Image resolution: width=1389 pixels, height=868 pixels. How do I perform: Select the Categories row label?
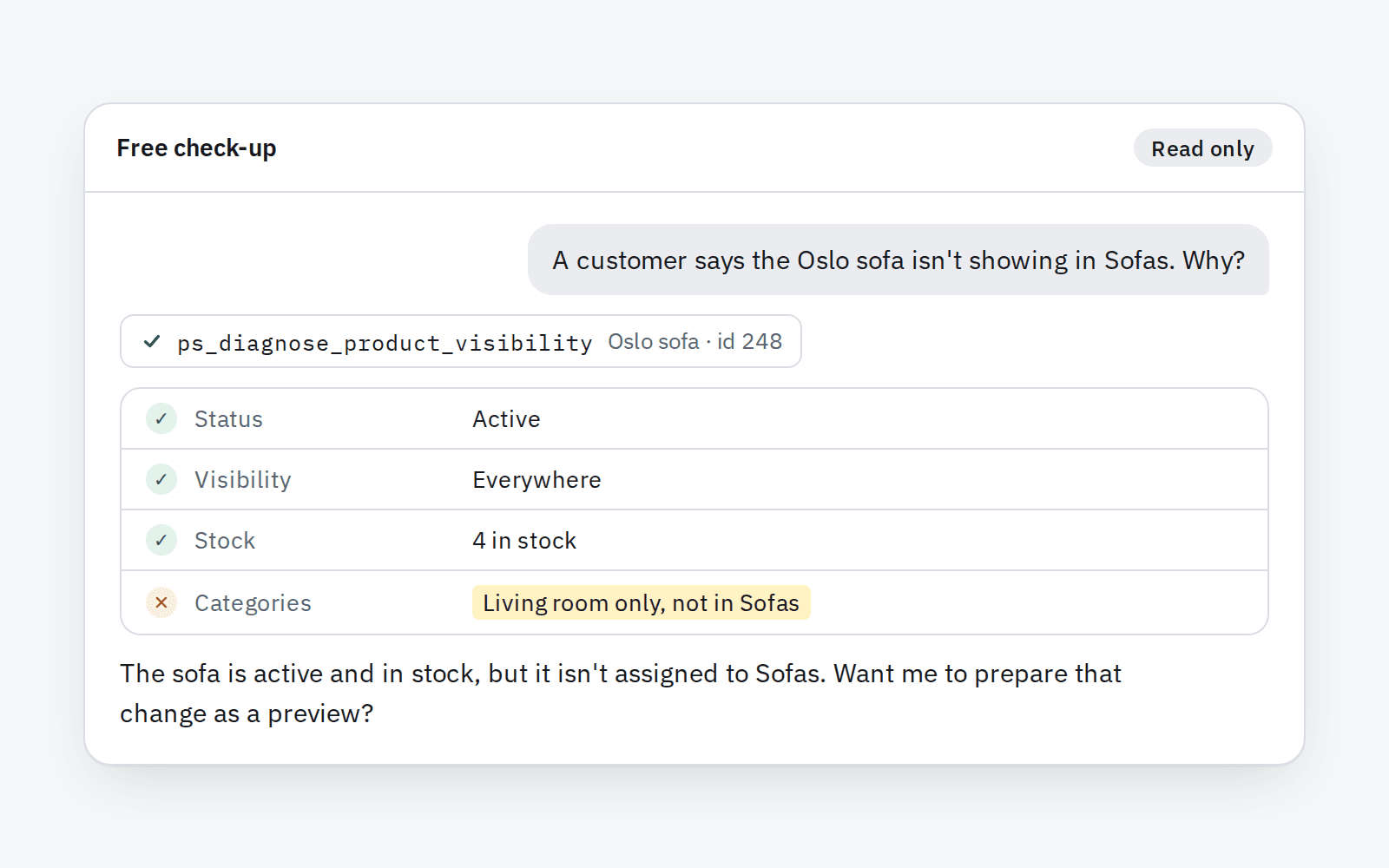(253, 603)
